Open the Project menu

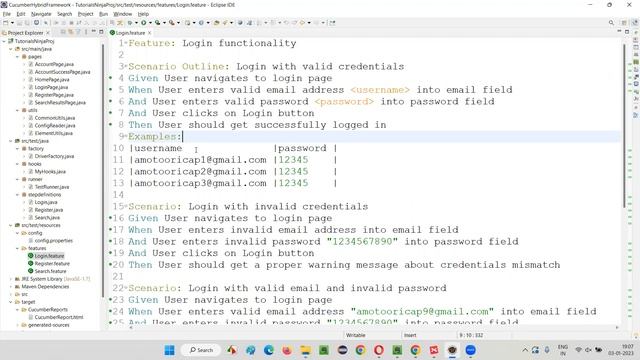click(x=85, y=14)
